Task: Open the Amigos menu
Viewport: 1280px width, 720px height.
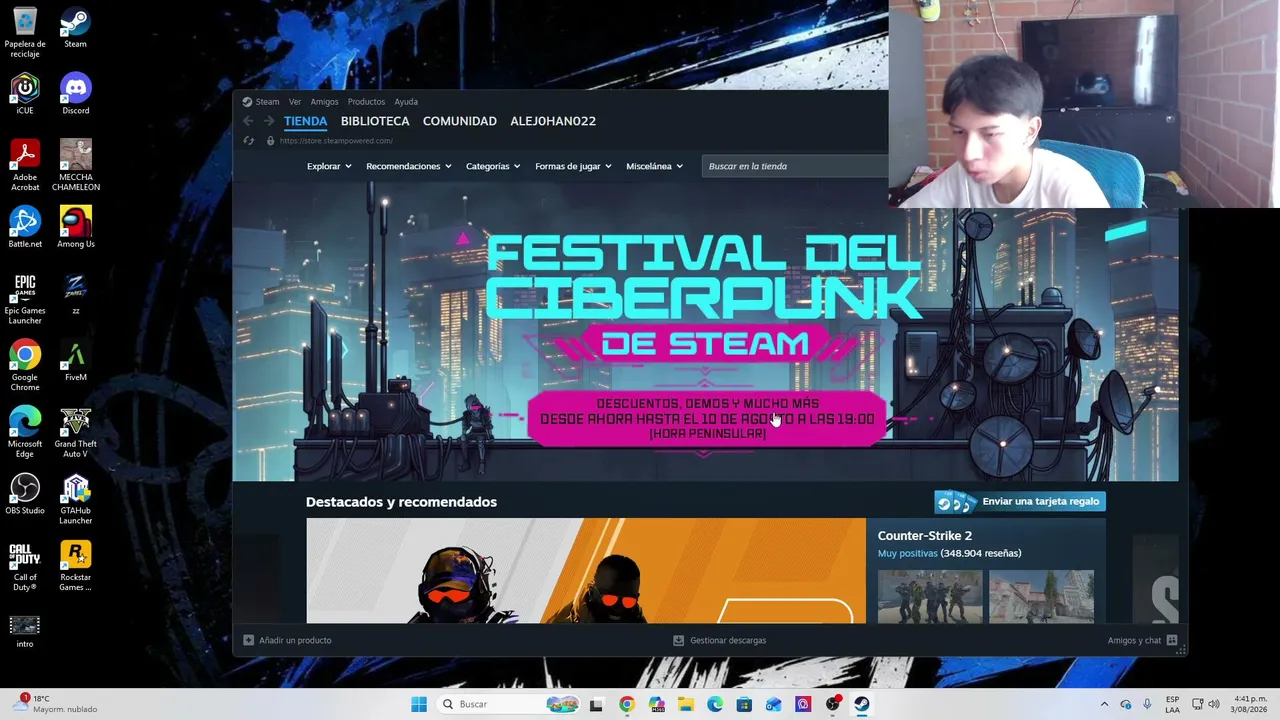Action: (x=324, y=101)
